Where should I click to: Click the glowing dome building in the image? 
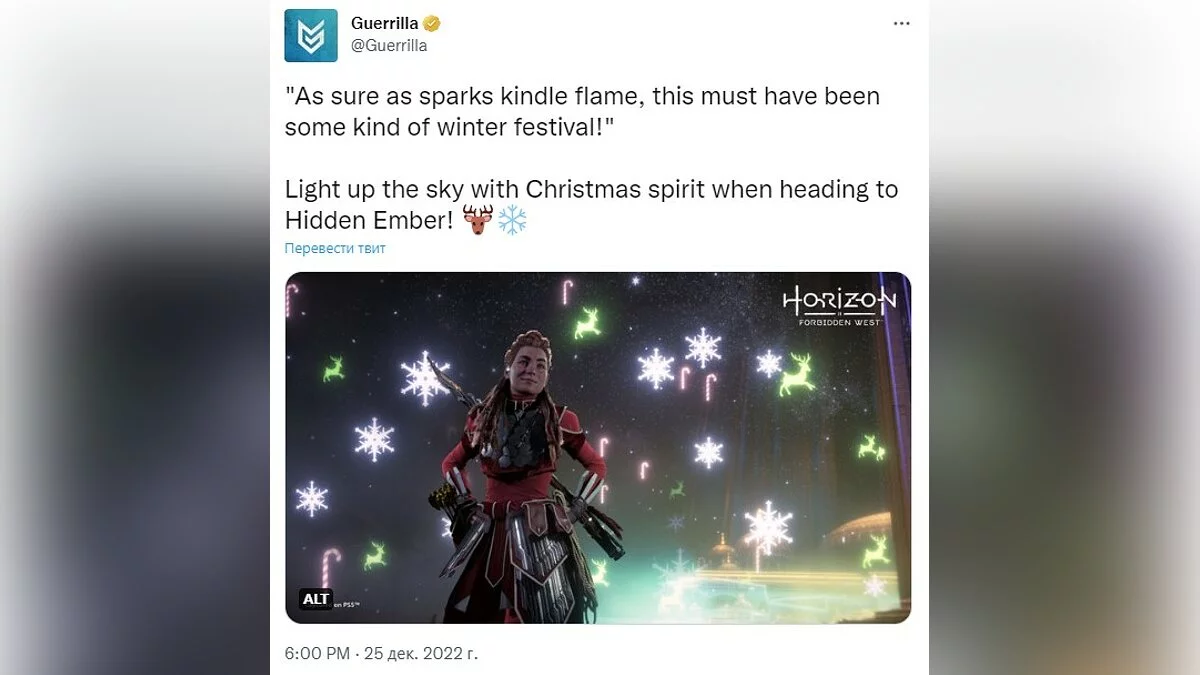click(x=862, y=530)
